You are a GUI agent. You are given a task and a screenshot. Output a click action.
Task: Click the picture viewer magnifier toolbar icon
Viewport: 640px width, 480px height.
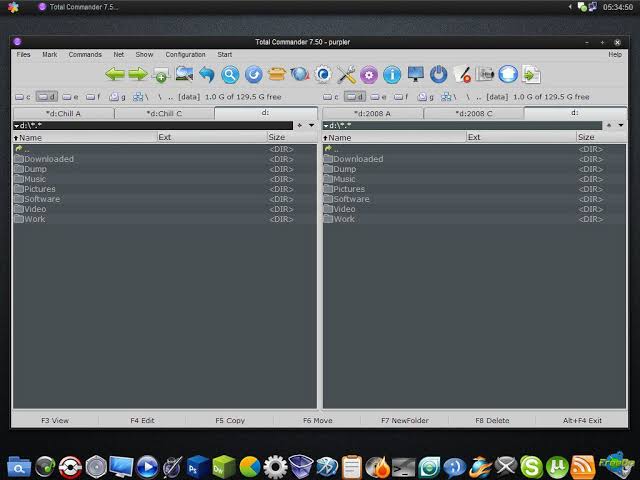[x=184, y=74]
